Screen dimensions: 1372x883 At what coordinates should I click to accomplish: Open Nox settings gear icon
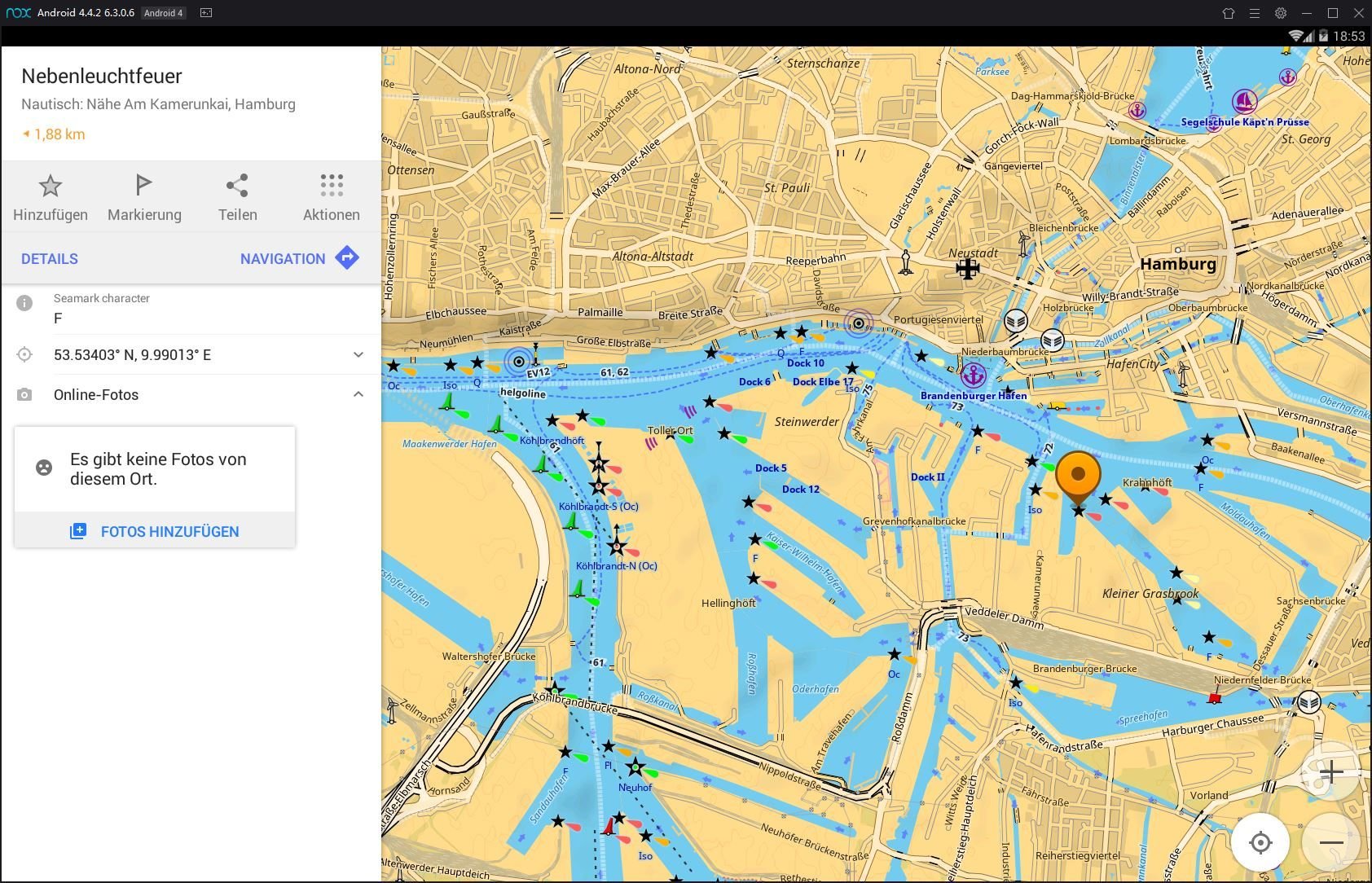coord(1281,13)
